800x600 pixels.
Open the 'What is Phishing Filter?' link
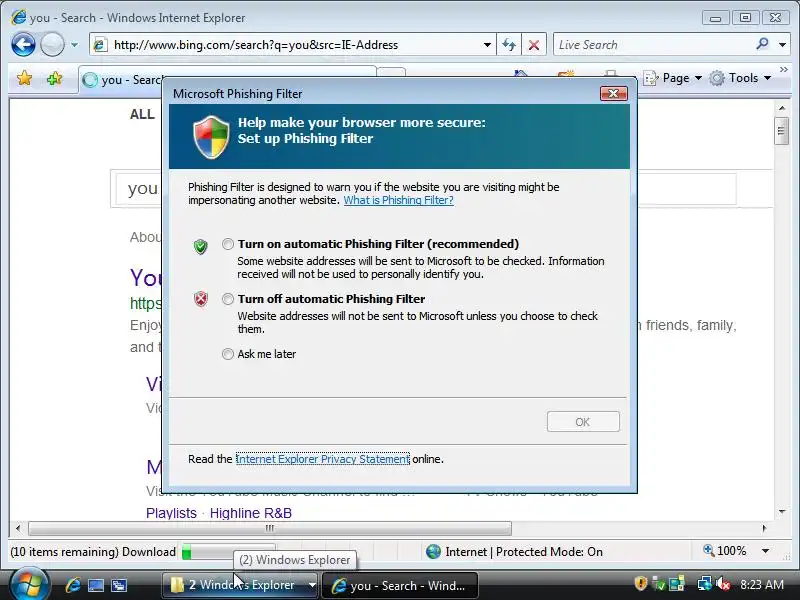(x=398, y=200)
